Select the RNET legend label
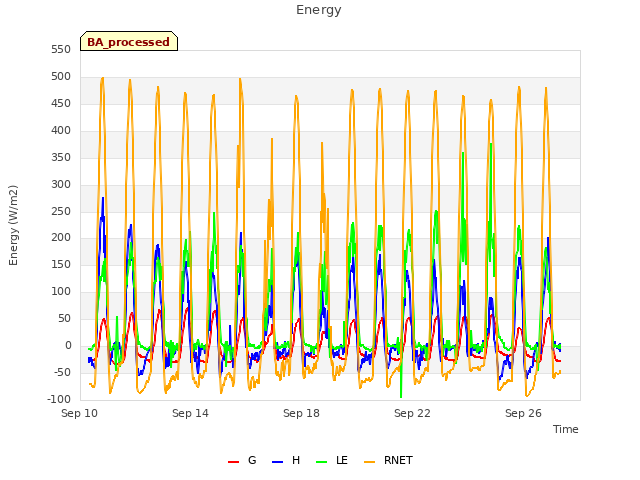This screenshot has width=640, height=480. pos(398,460)
